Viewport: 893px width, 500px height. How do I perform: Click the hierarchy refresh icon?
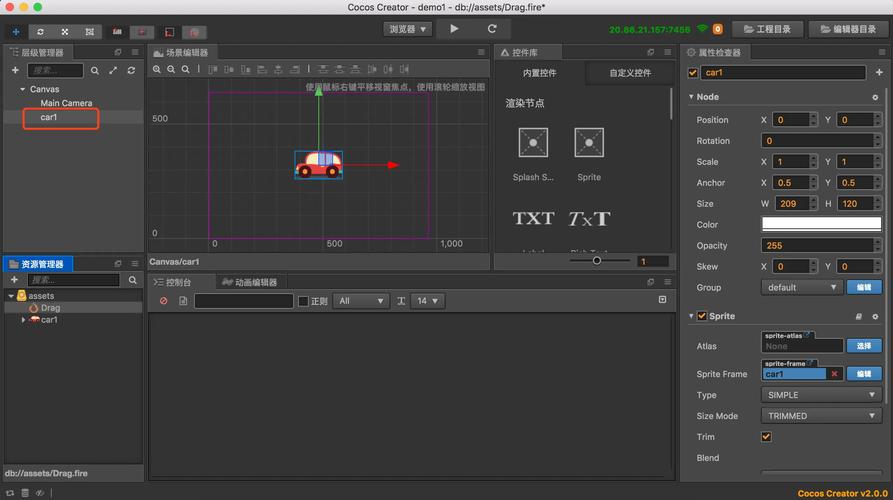pyautogui.click(x=132, y=70)
